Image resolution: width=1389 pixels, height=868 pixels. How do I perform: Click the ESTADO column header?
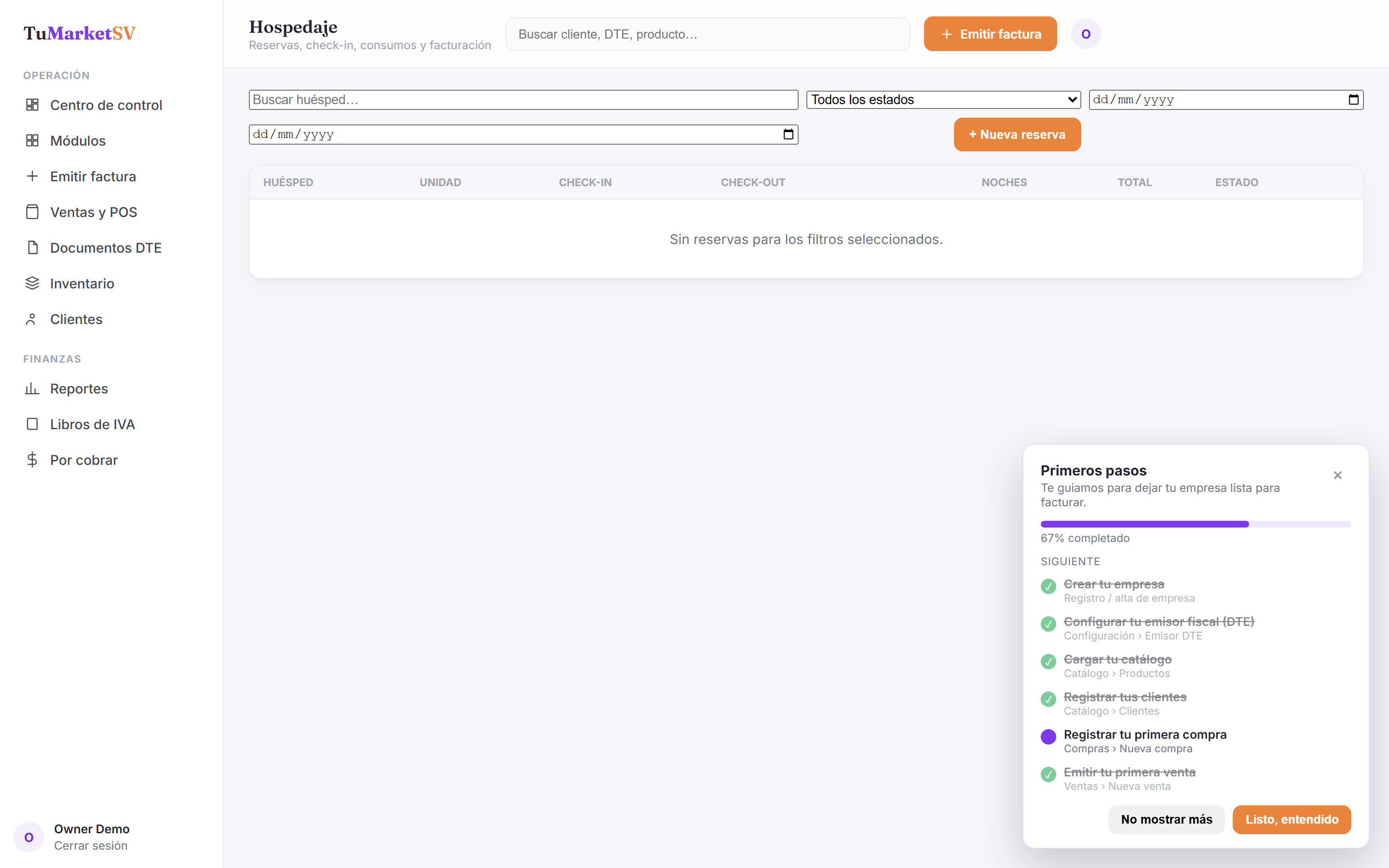pos(1236,183)
